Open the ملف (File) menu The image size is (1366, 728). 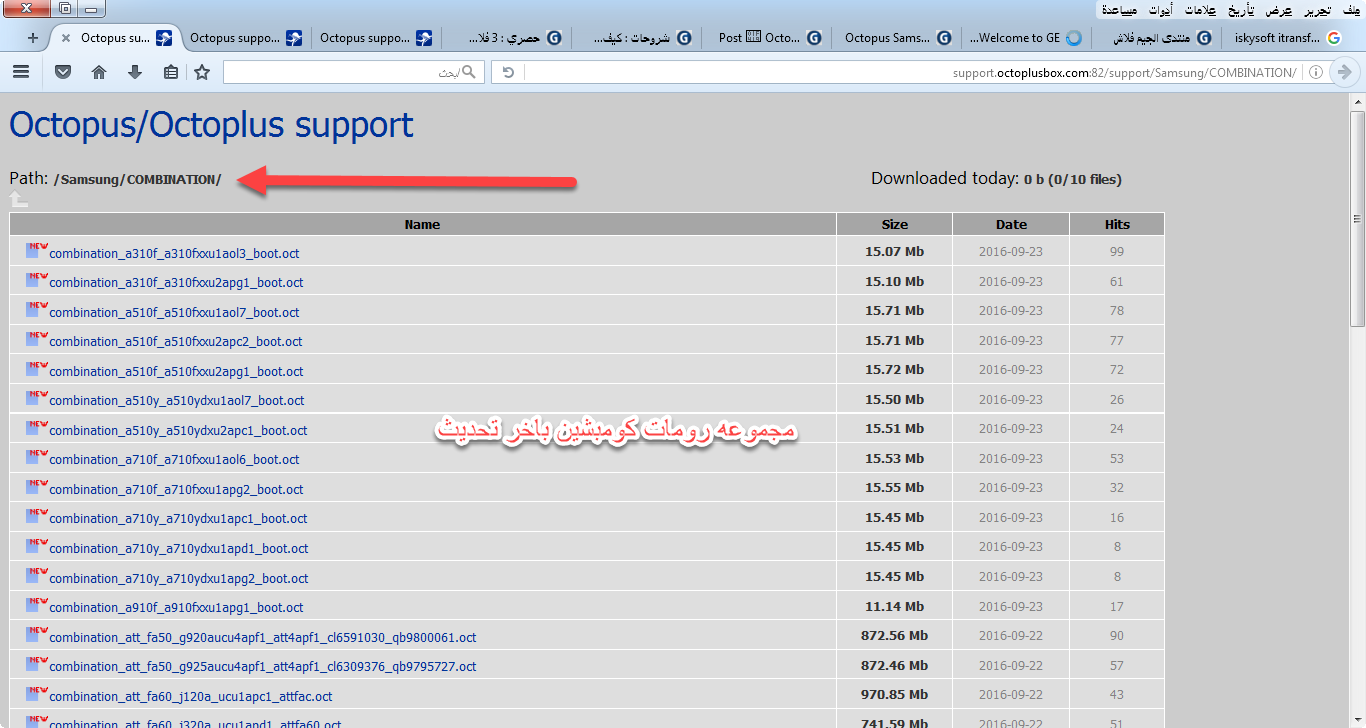pos(1349,10)
